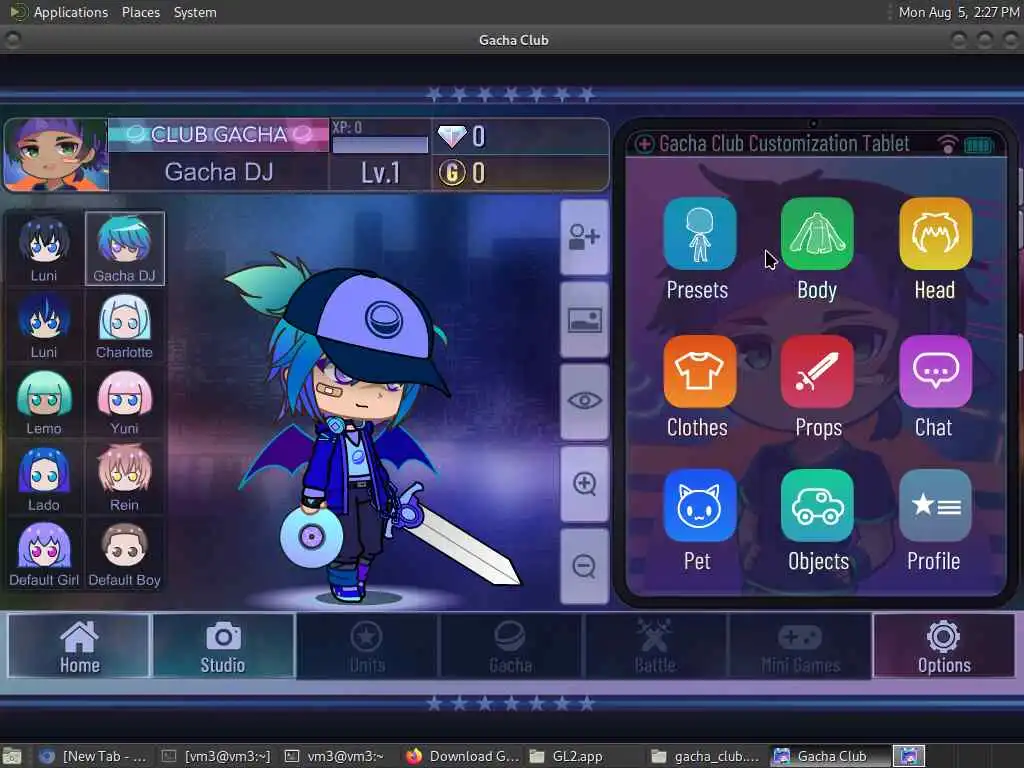Open the Head customization icon
1024x768 pixels.
tap(935, 234)
